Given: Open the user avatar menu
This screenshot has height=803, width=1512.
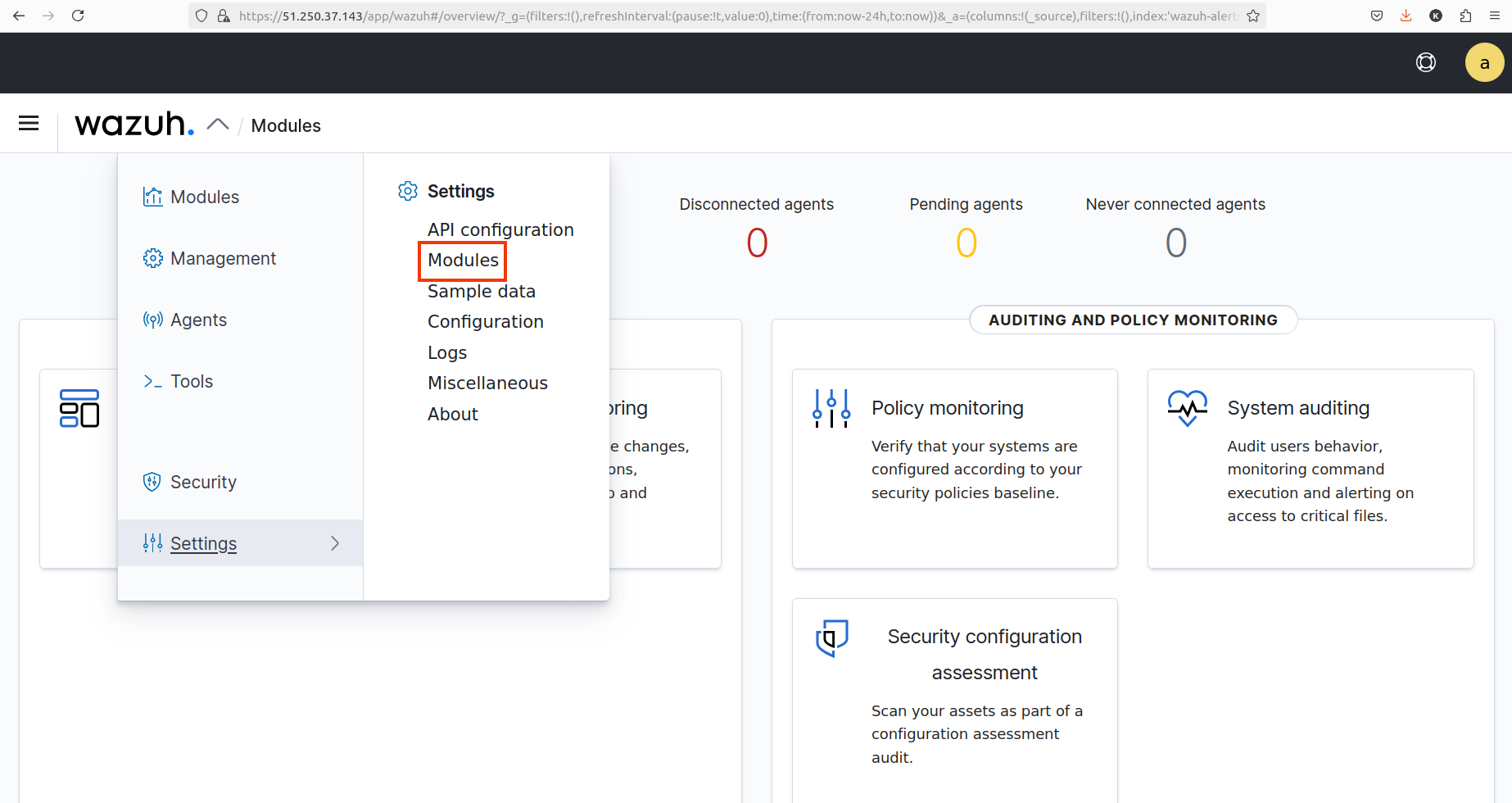Looking at the screenshot, I should click(x=1484, y=62).
